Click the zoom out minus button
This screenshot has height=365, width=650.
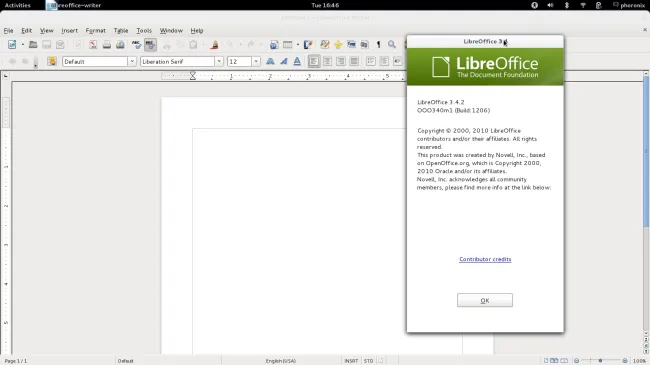coord(576,360)
